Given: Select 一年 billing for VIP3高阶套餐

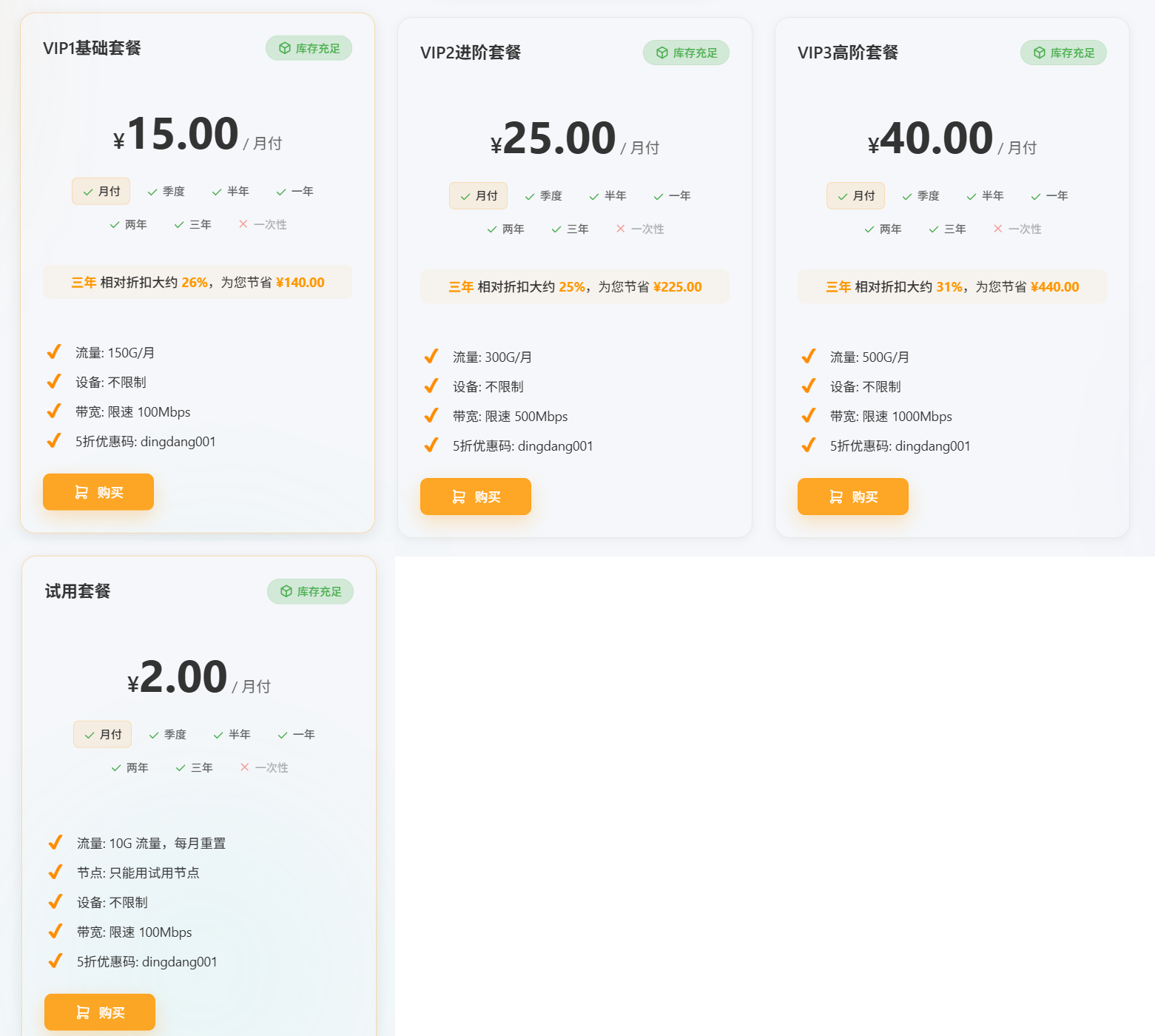Looking at the screenshot, I should (1050, 196).
